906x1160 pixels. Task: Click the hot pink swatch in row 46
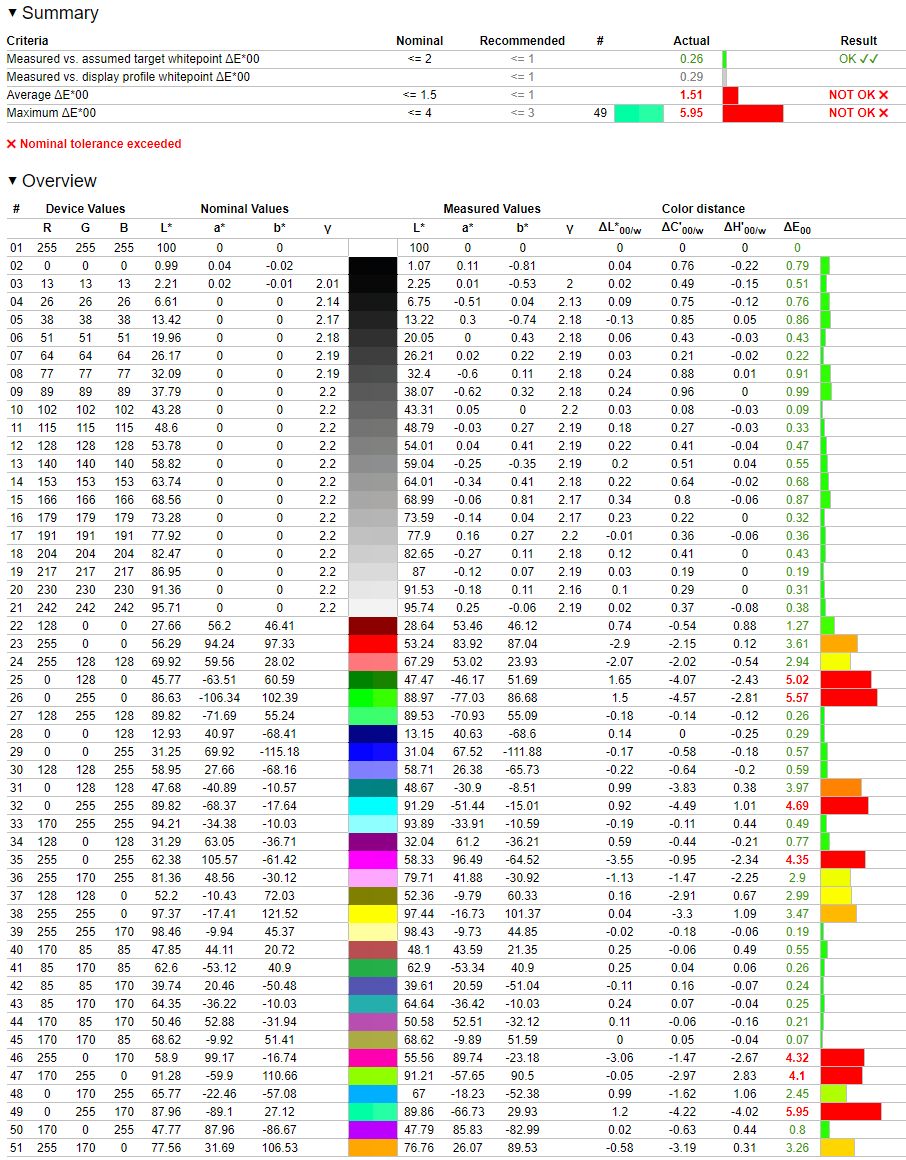(x=373, y=1057)
